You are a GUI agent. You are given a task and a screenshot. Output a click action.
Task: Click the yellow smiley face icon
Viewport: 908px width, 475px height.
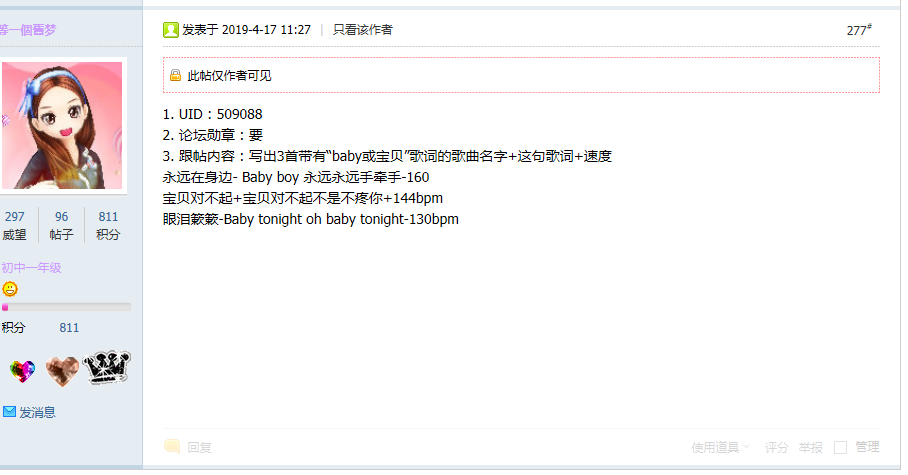click(x=10, y=288)
